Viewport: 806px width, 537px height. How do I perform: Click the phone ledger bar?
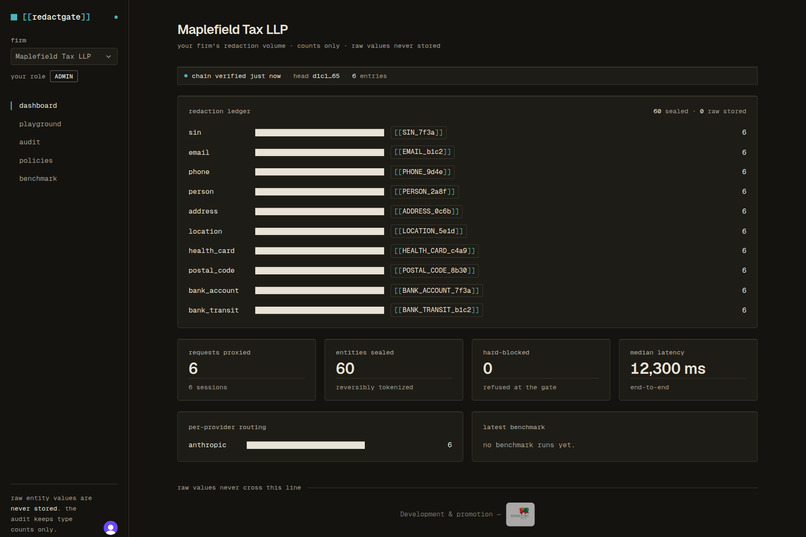coord(320,172)
